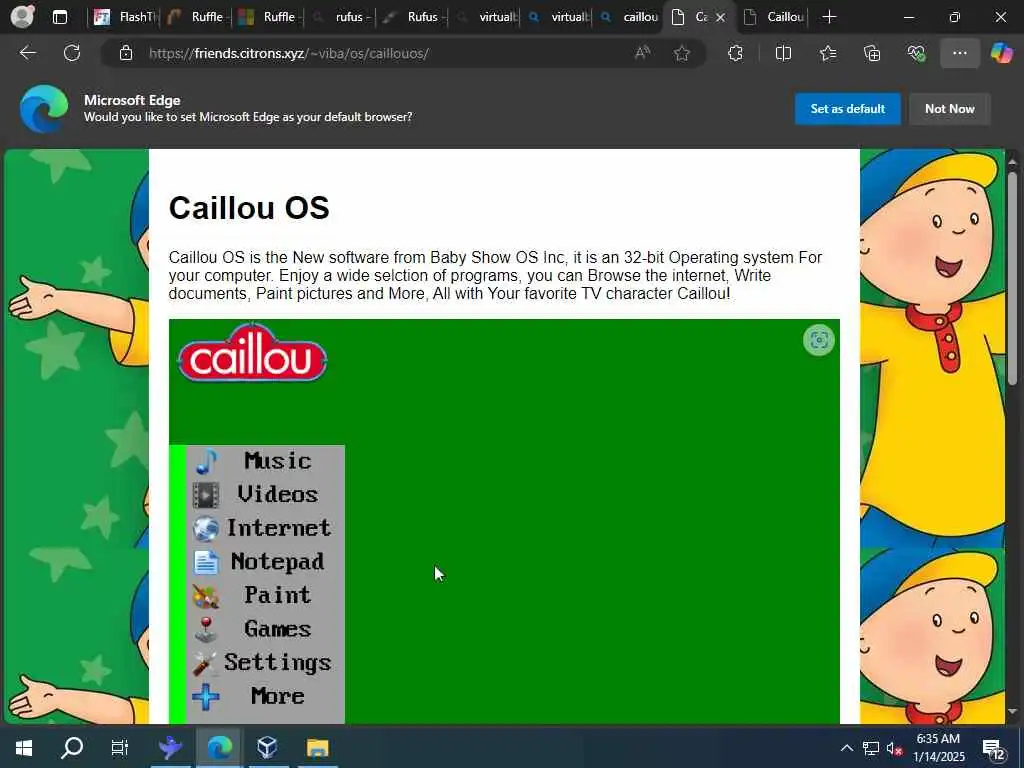Switch to the FlashTi tab
This screenshot has height=768, width=1024.
[124, 17]
